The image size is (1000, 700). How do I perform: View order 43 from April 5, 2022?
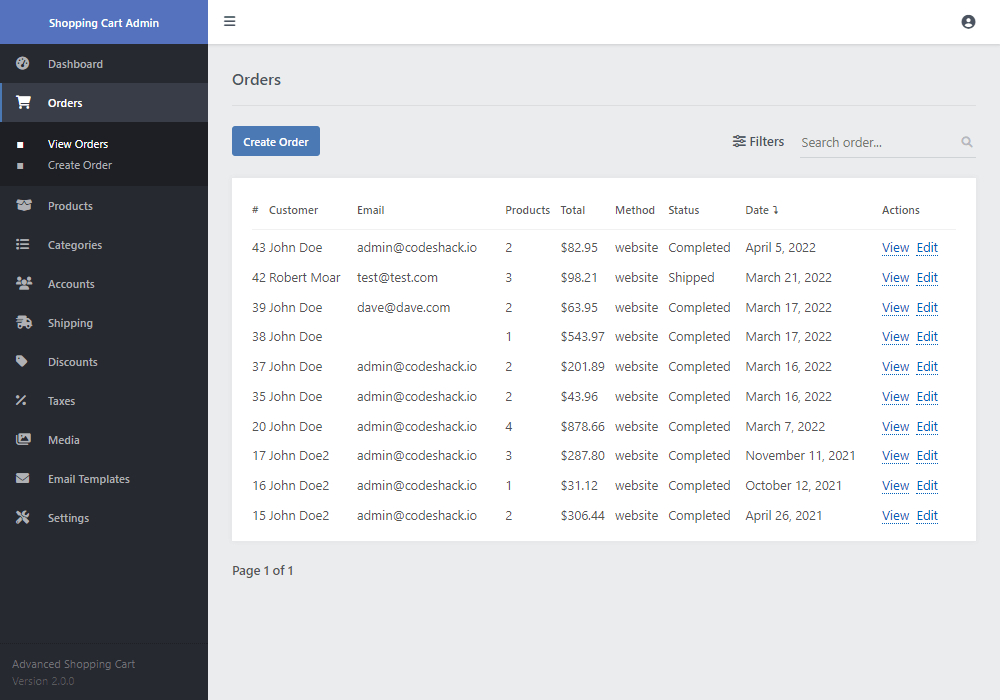click(x=895, y=247)
